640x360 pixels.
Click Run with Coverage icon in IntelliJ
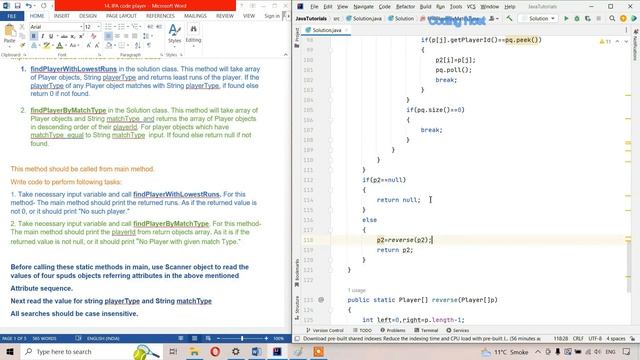coord(588,18)
